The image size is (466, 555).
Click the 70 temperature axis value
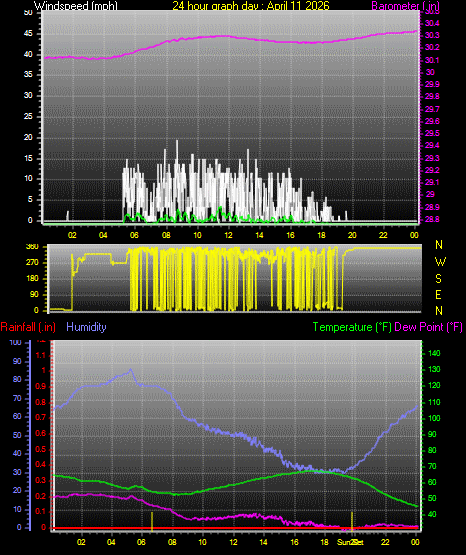[432, 467]
